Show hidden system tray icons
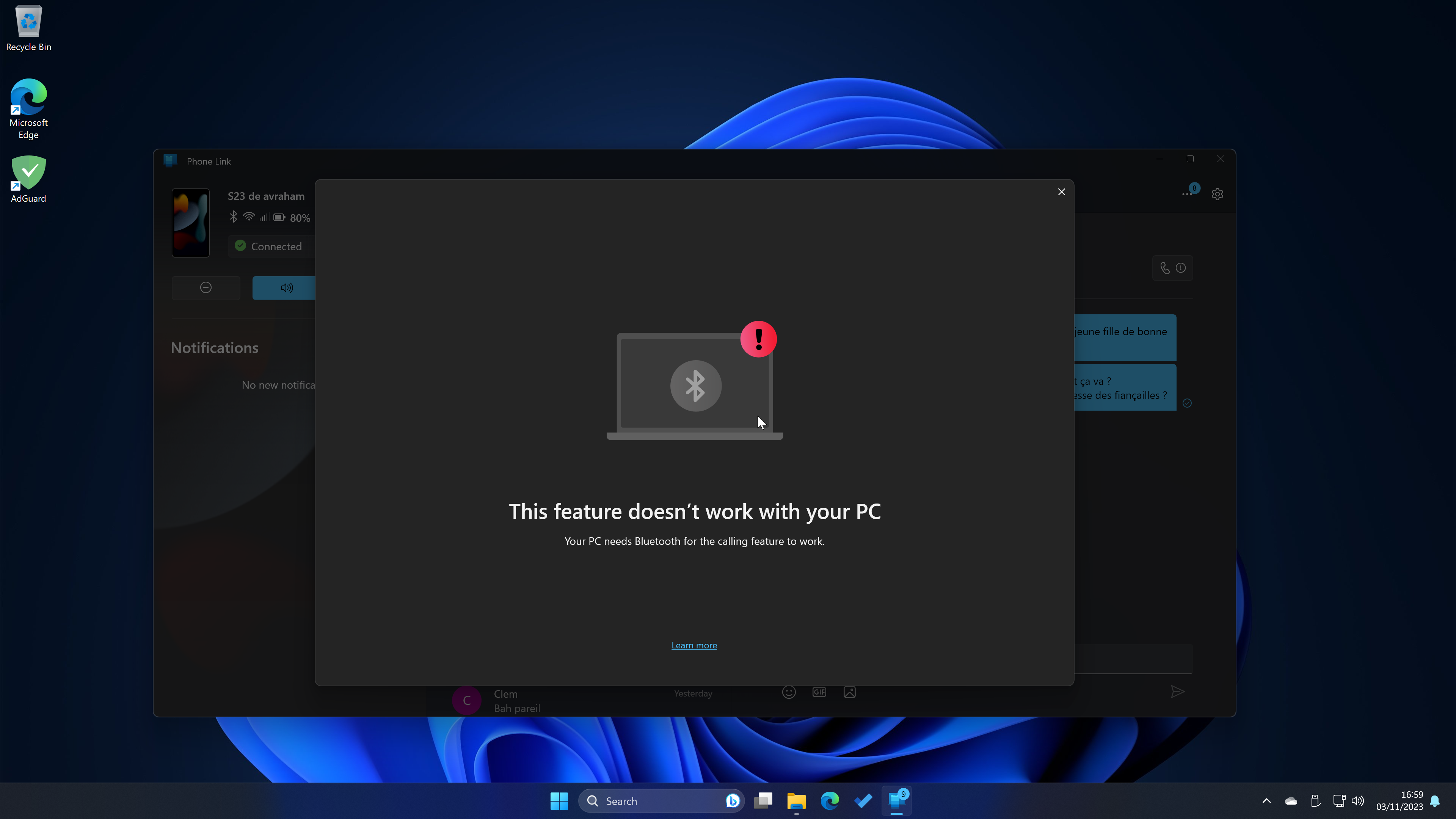The width and height of the screenshot is (1456, 819). point(1266,801)
